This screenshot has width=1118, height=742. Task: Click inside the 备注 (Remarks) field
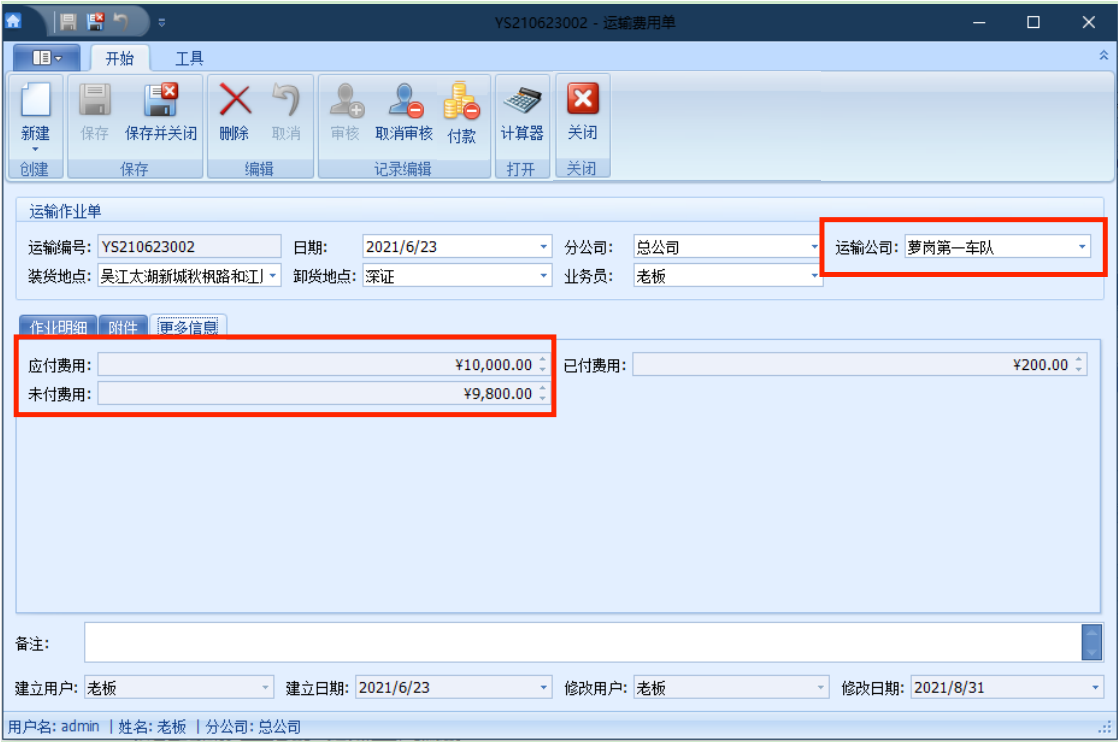point(500,641)
